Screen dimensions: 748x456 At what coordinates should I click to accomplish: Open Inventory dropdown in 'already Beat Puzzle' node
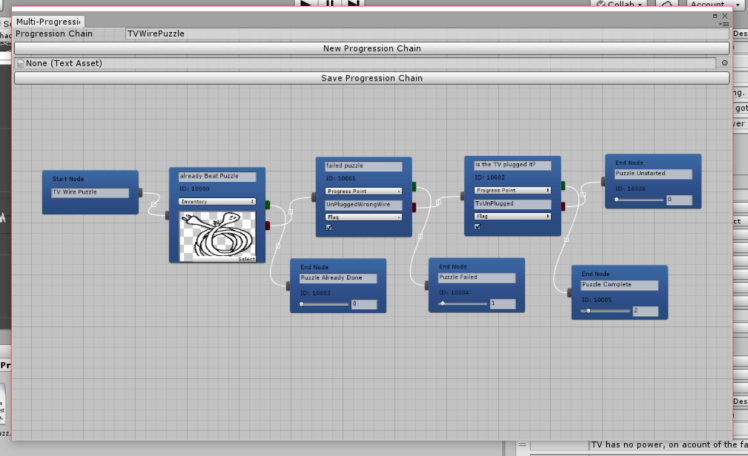click(x=217, y=201)
